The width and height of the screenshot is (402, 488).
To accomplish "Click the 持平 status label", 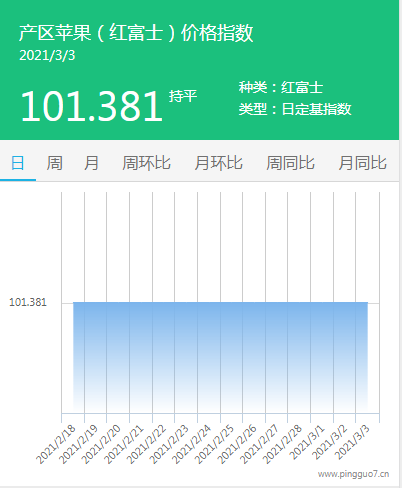I will point(183,96).
